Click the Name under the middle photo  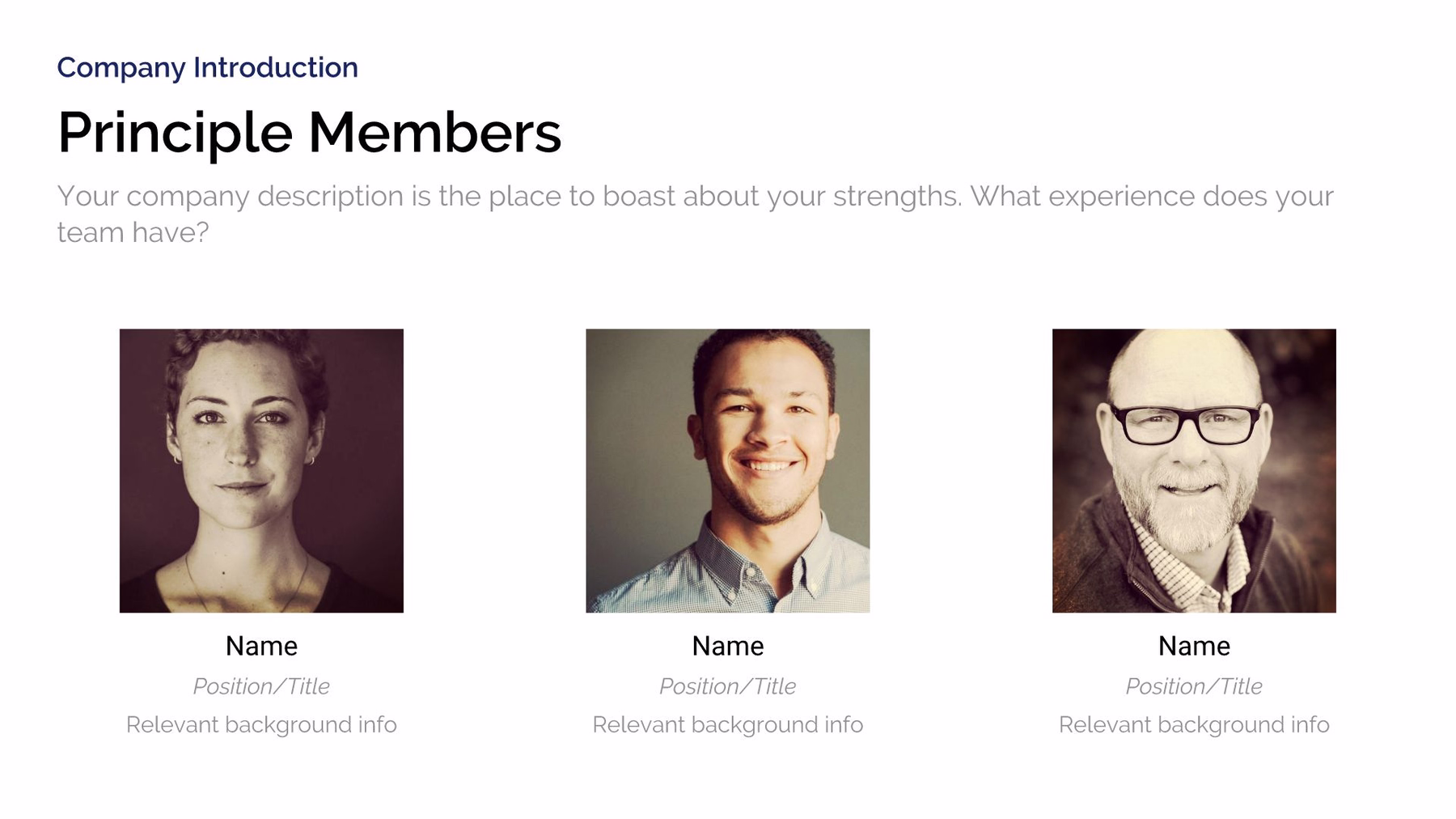[x=727, y=646]
